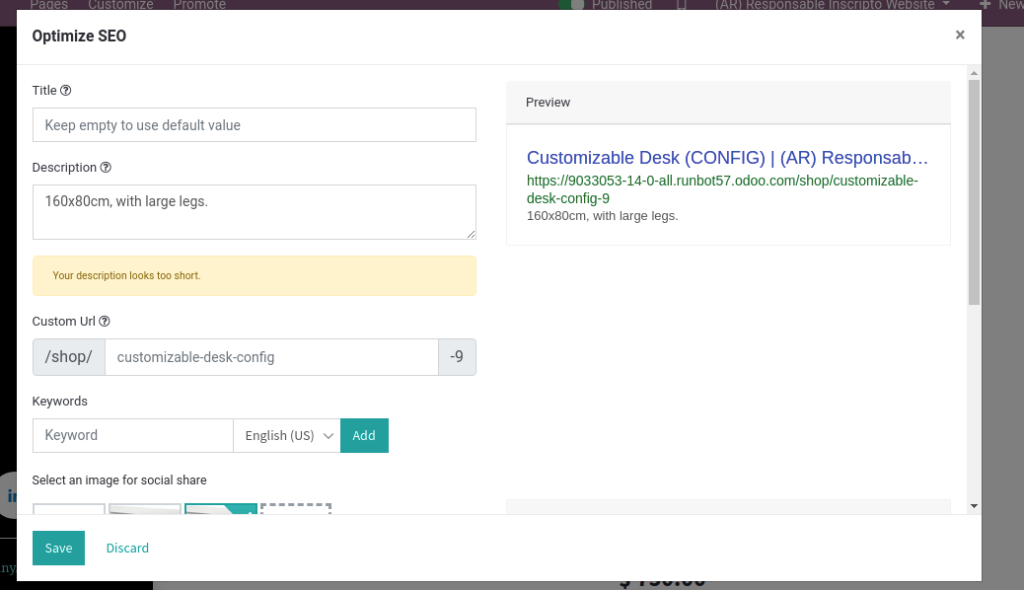Open the Promote menu
The width and height of the screenshot is (1024, 590).
pyautogui.click(x=199, y=5)
